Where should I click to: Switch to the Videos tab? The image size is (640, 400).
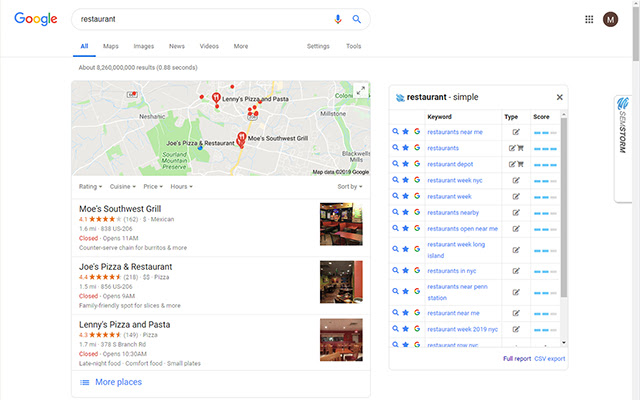pyautogui.click(x=209, y=46)
